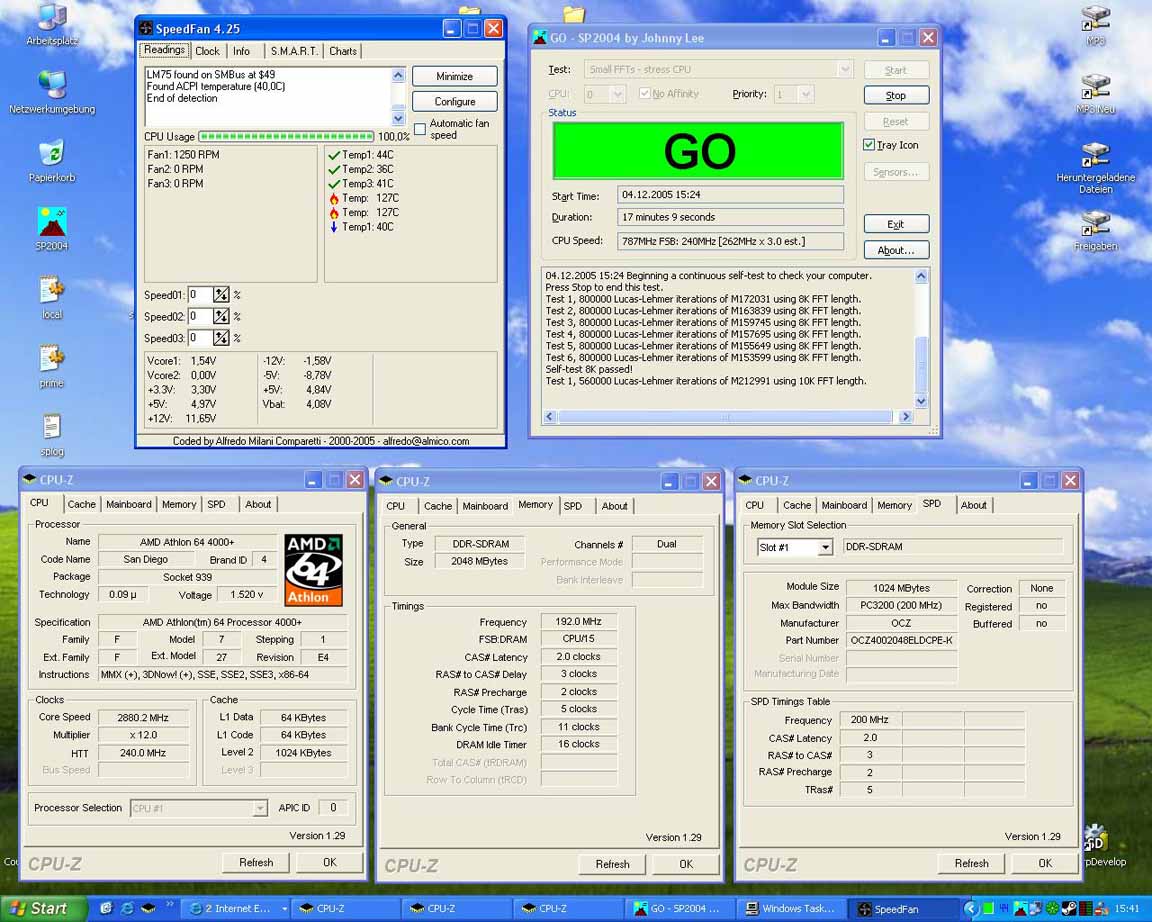1152x922 pixels.
Task: Click the blue down arrow beside Temp1: 40C
Action: (x=334, y=227)
